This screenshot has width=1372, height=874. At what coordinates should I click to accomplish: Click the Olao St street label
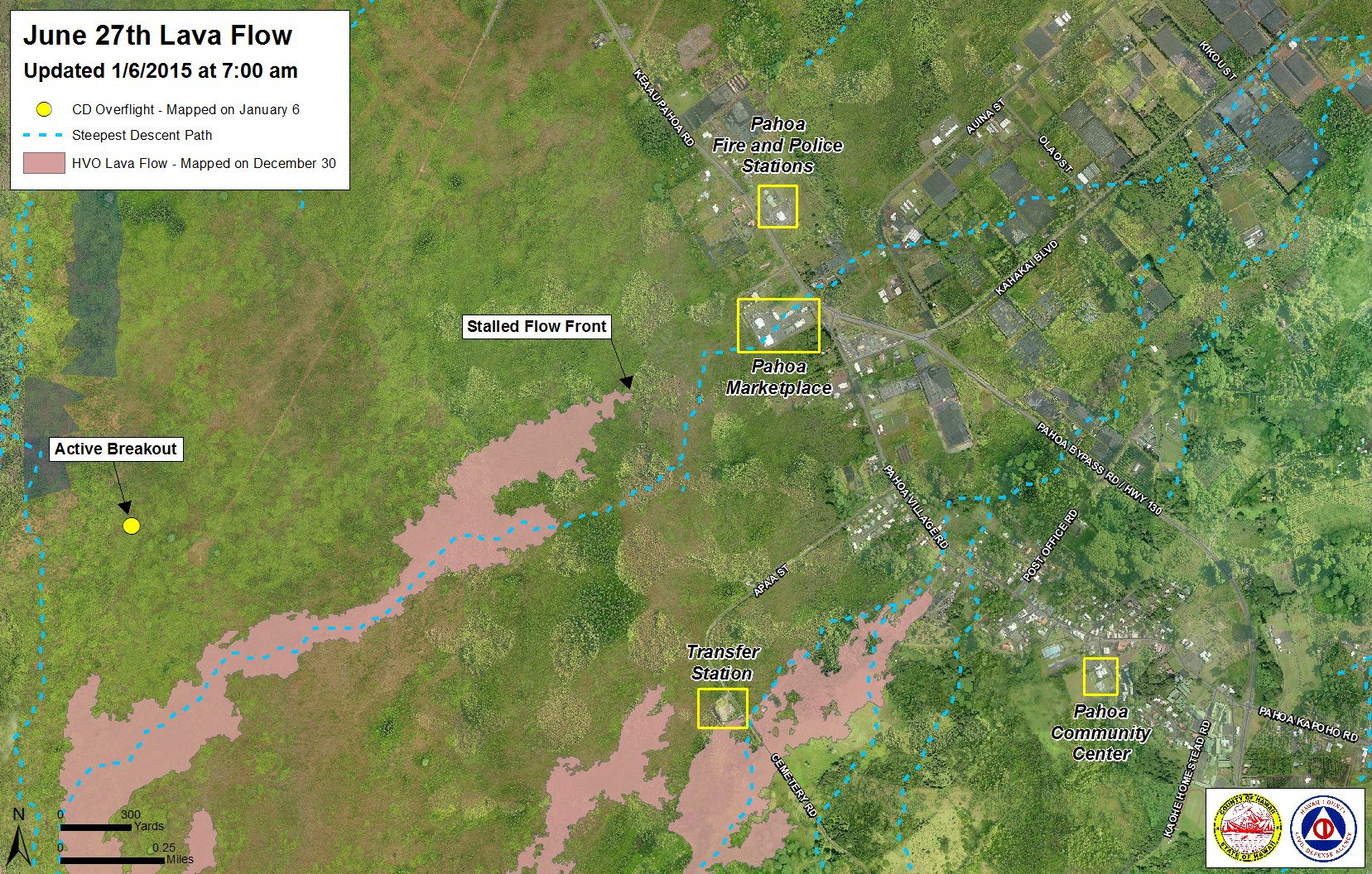point(1055,153)
